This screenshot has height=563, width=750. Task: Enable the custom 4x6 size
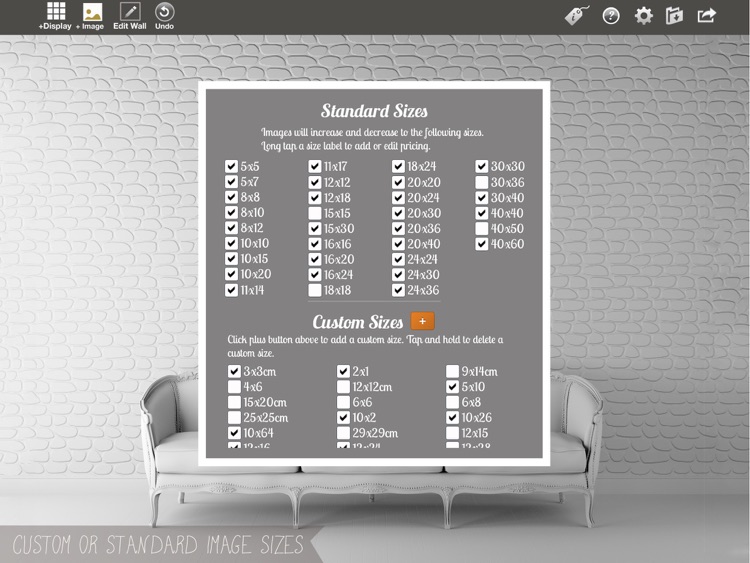(234, 386)
